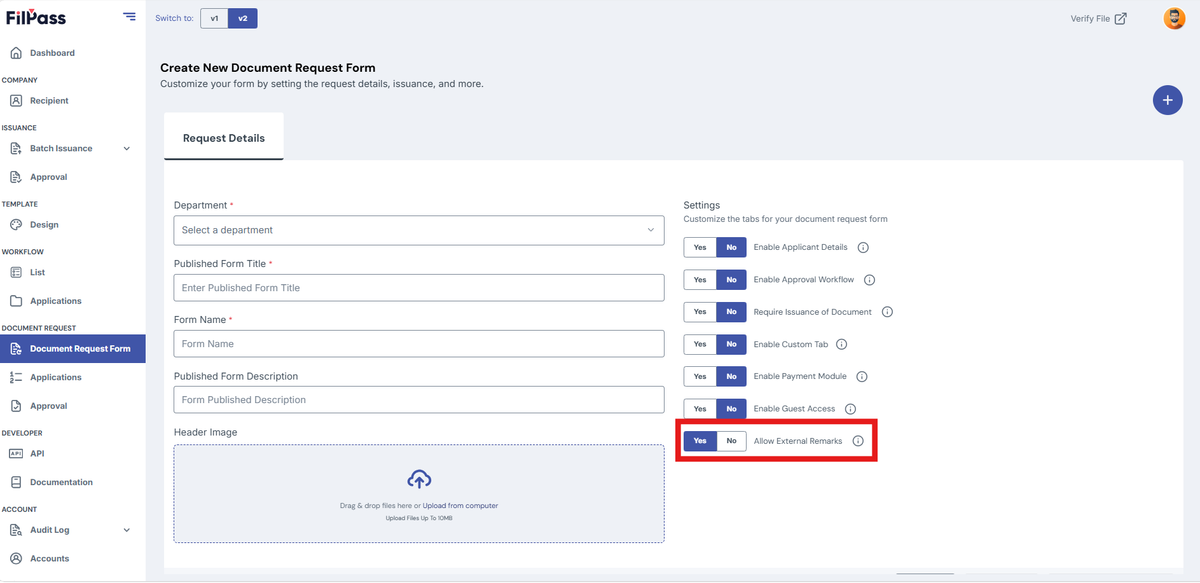
Task: Set Enable Guest Access to Yes
Action: pyautogui.click(x=700, y=408)
